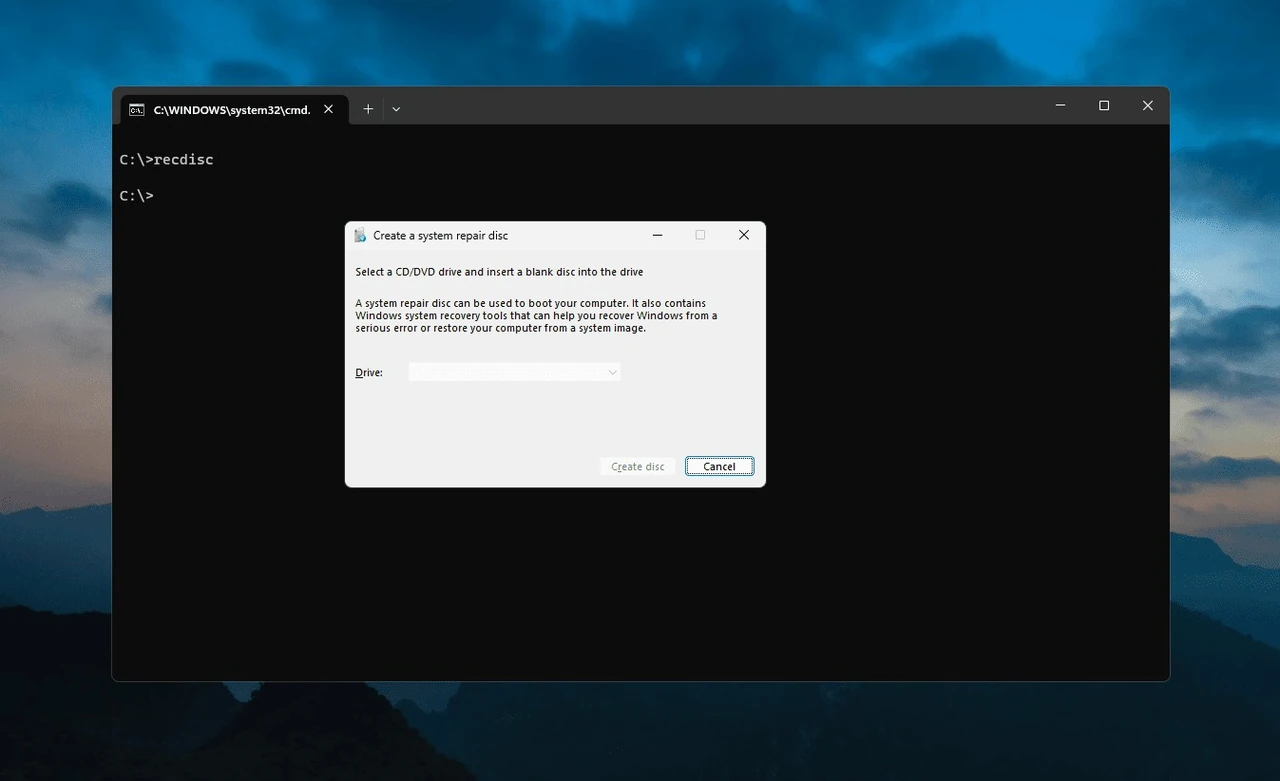Minimize the Create a system repair disc dialog

657,235
